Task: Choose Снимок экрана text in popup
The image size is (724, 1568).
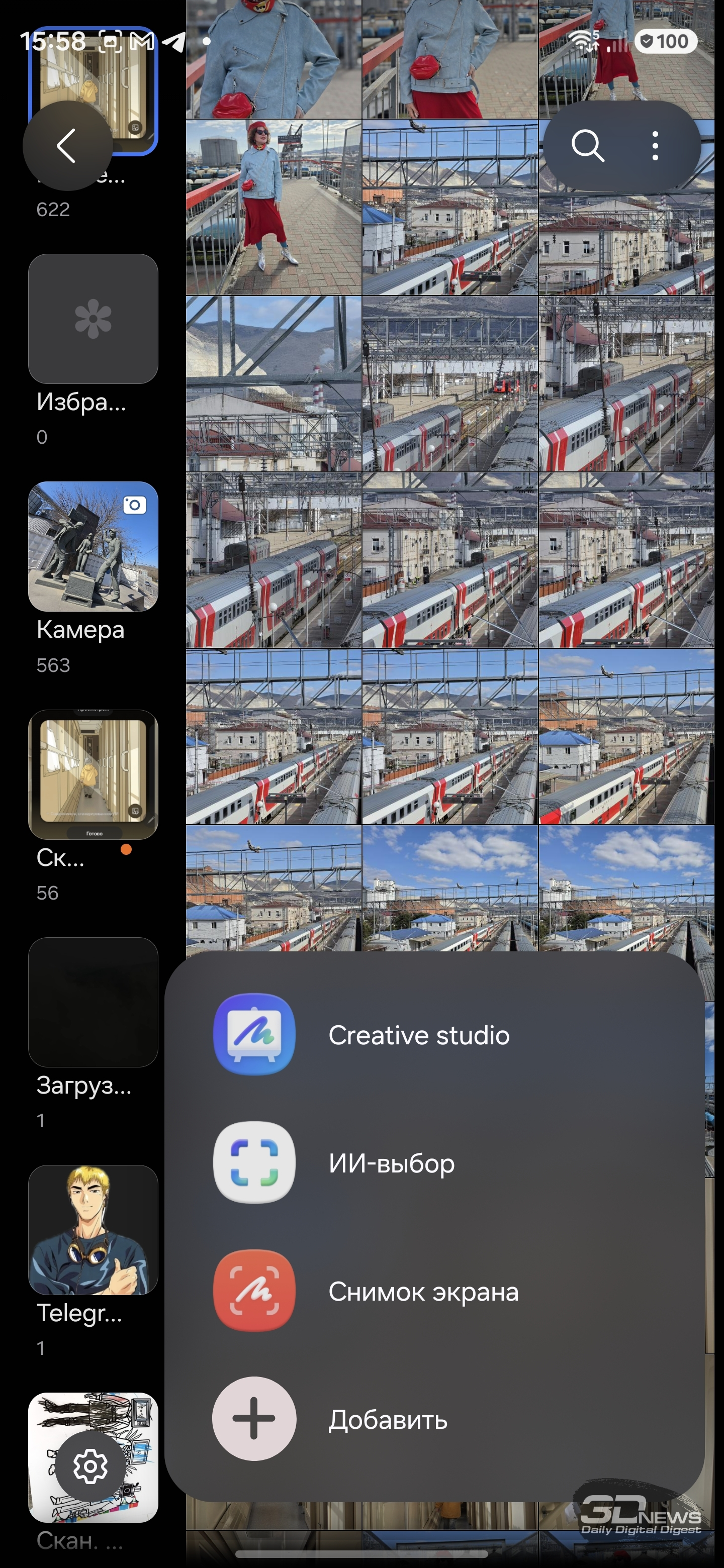Action: (423, 1291)
